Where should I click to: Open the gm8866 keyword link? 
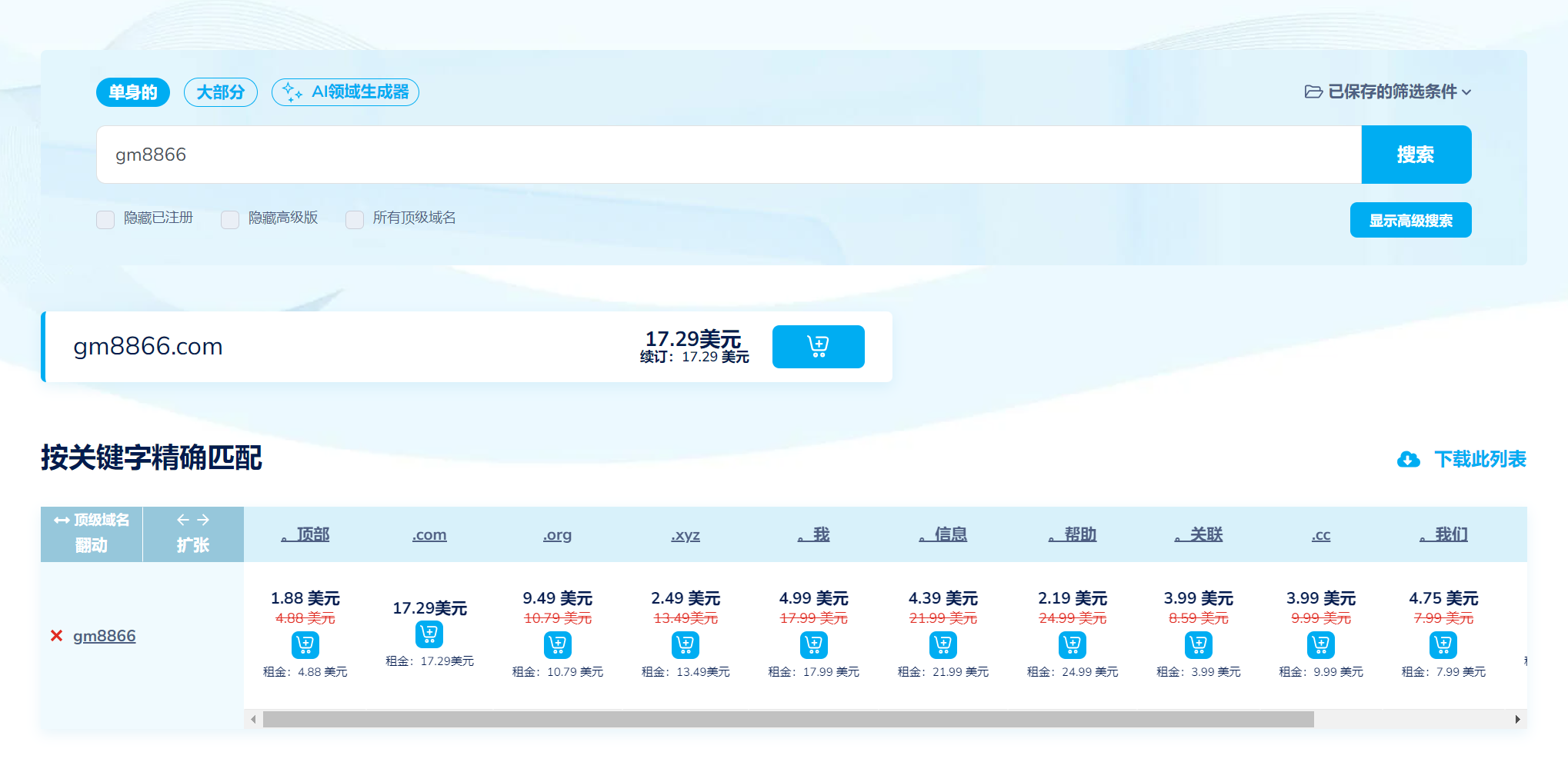point(105,636)
